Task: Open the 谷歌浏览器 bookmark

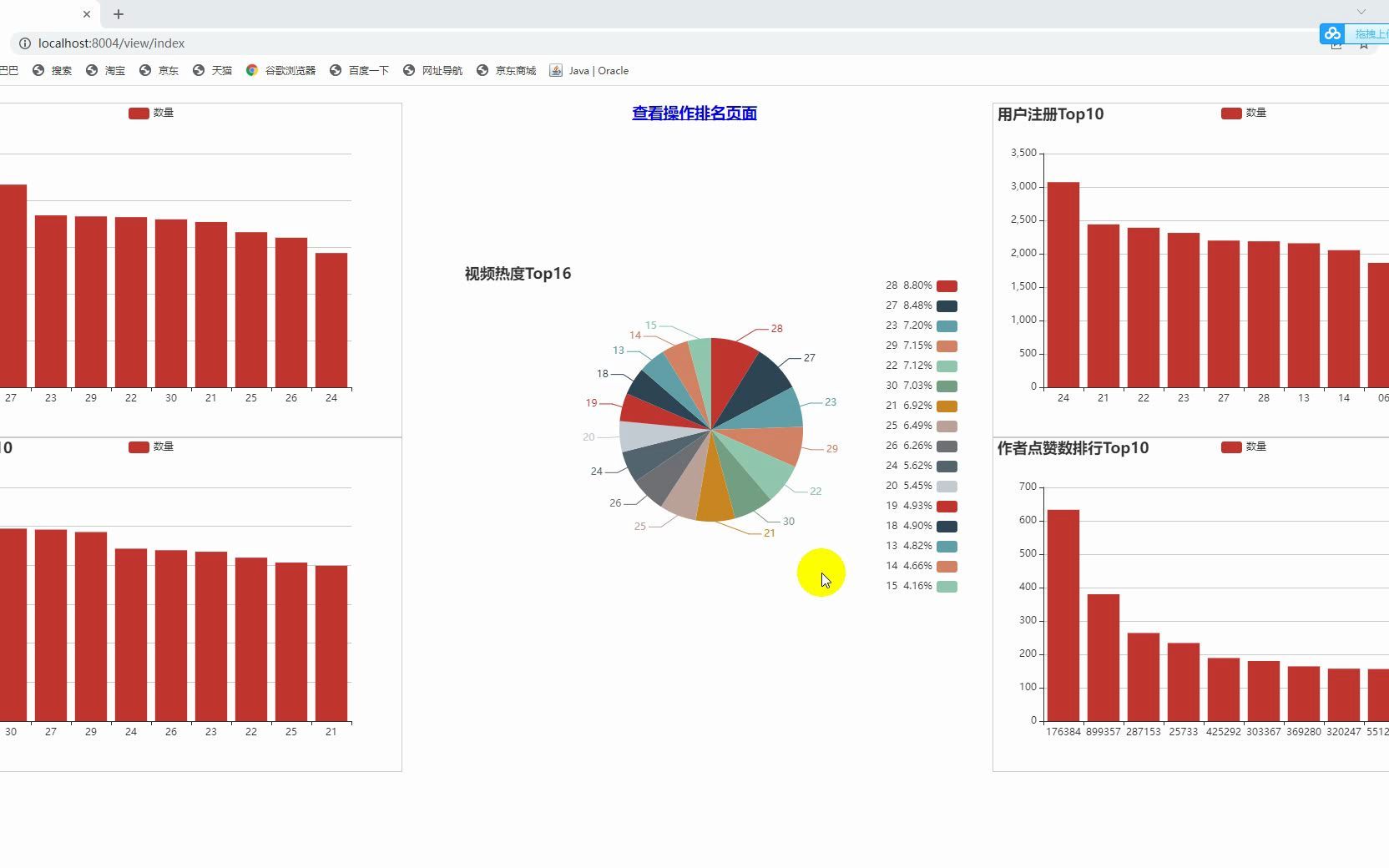Action: 280,71
